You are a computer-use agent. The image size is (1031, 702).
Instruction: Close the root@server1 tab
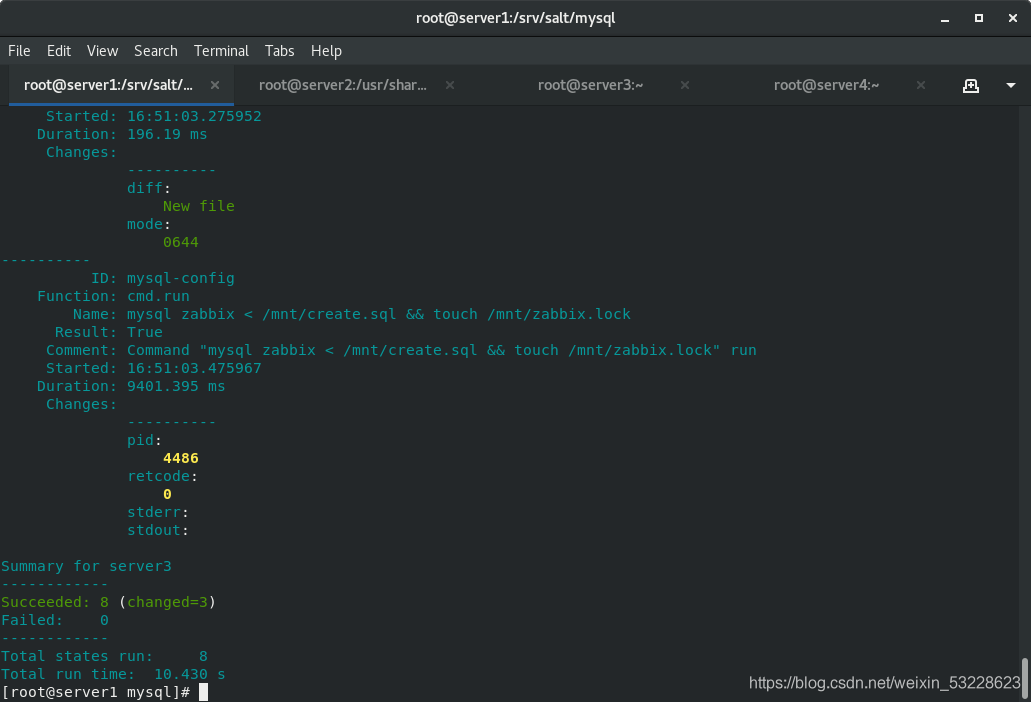point(214,85)
